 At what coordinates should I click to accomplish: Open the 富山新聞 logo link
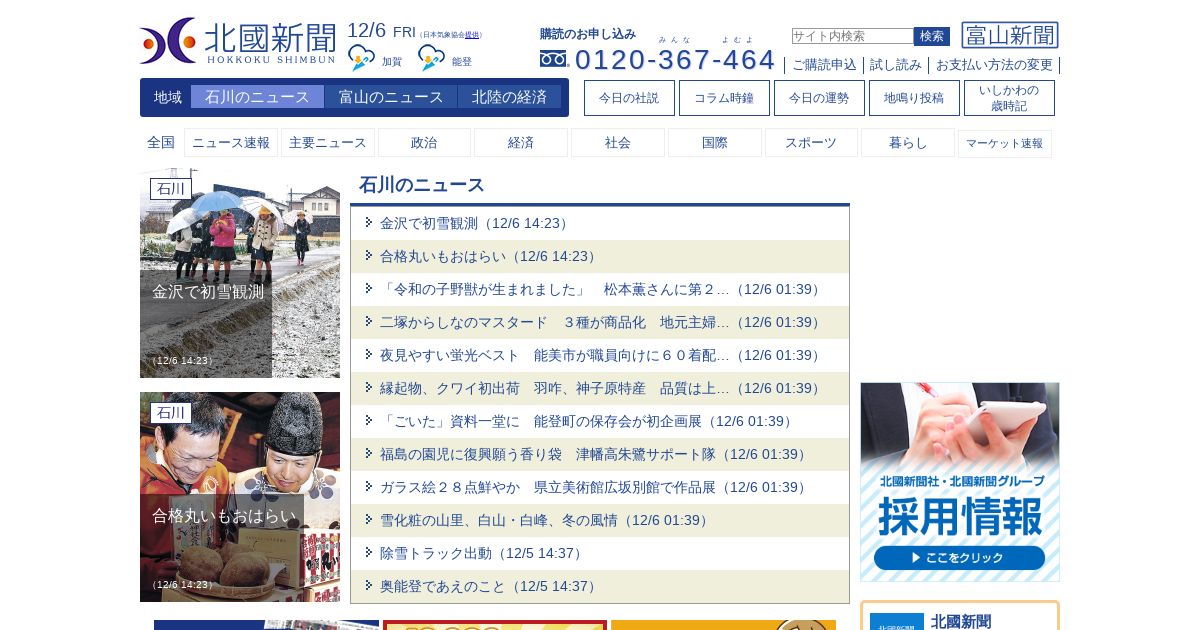1010,35
